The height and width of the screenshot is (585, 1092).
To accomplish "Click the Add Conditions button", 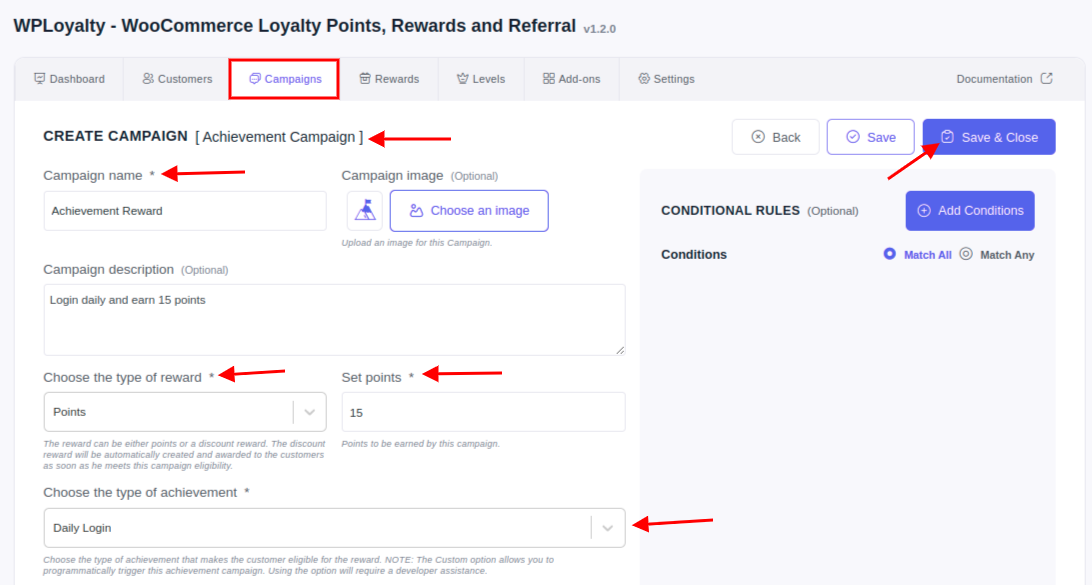I will click(970, 211).
